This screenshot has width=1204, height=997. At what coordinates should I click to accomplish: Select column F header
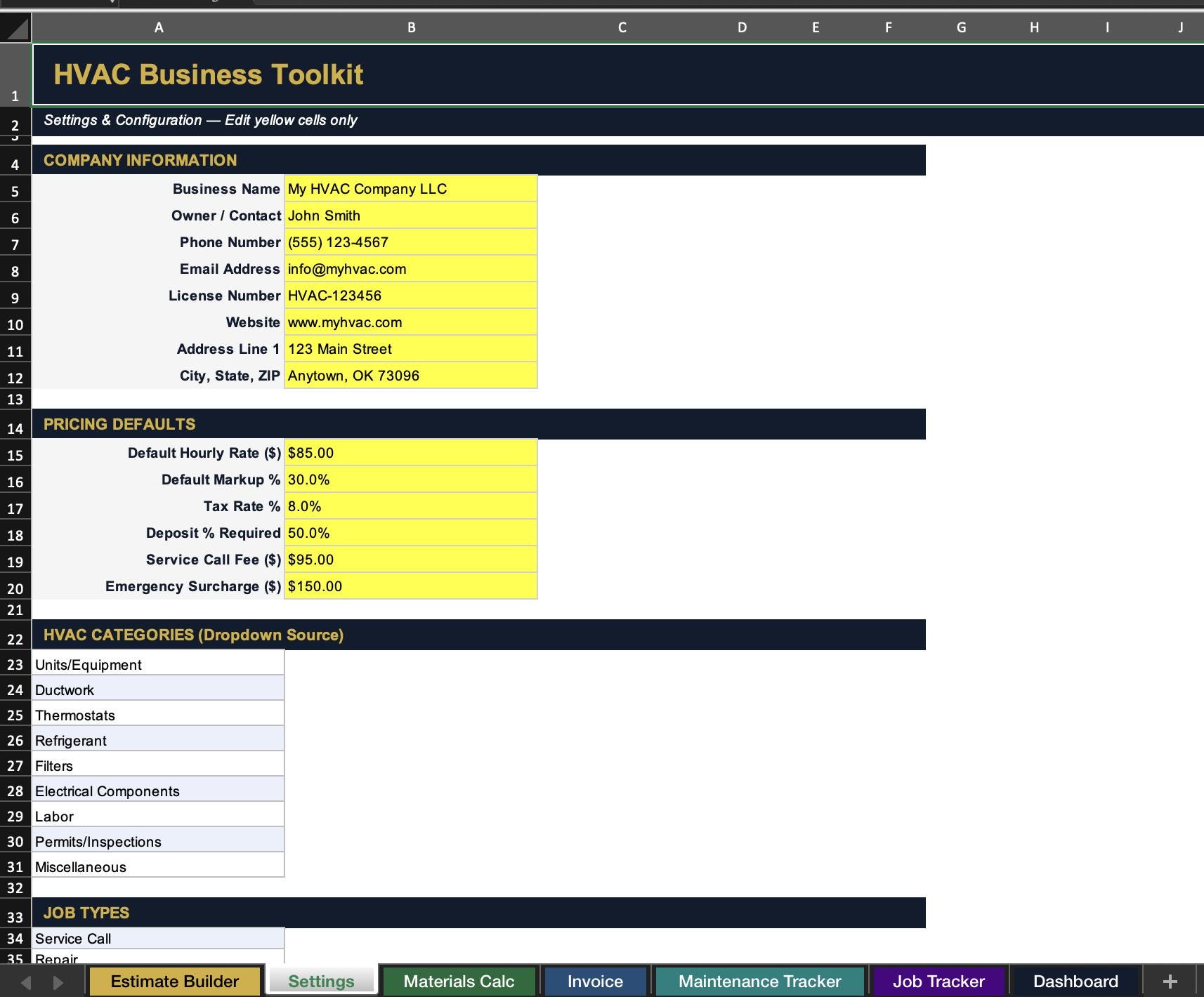(889, 28)
